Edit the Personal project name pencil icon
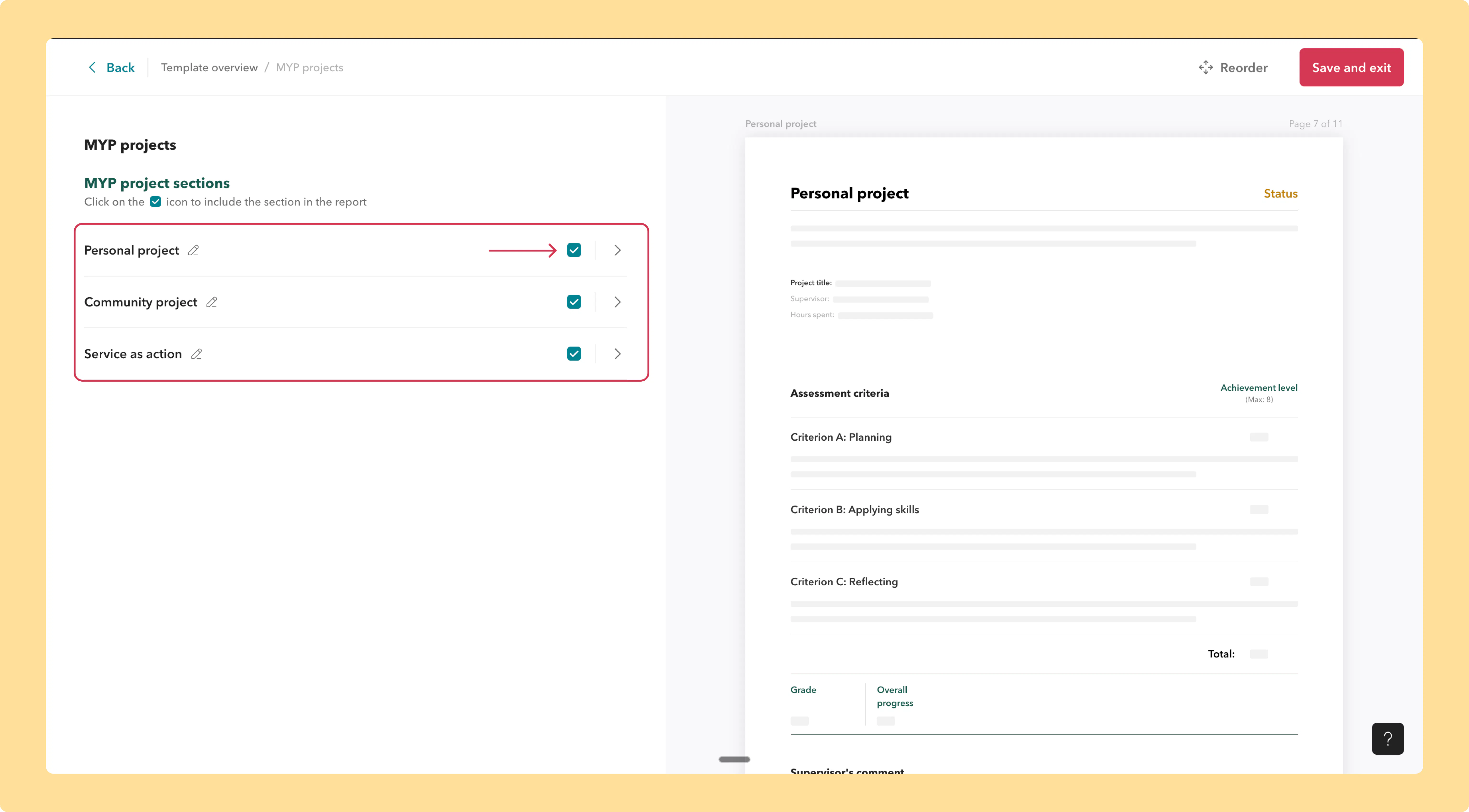Viewport: 1469px width, 812px height. point(193,250)
